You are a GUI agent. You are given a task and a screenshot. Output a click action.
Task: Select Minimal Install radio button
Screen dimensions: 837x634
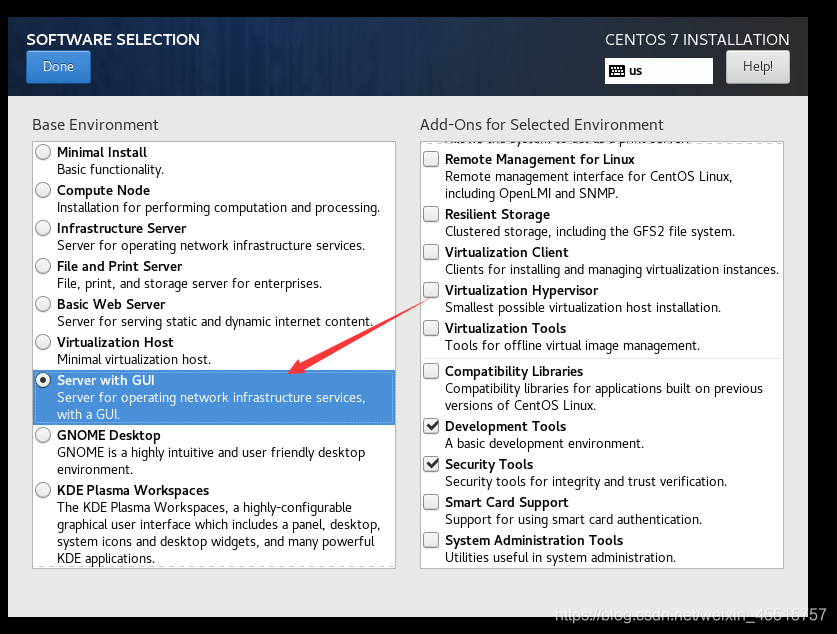click(x=43, y=152)
